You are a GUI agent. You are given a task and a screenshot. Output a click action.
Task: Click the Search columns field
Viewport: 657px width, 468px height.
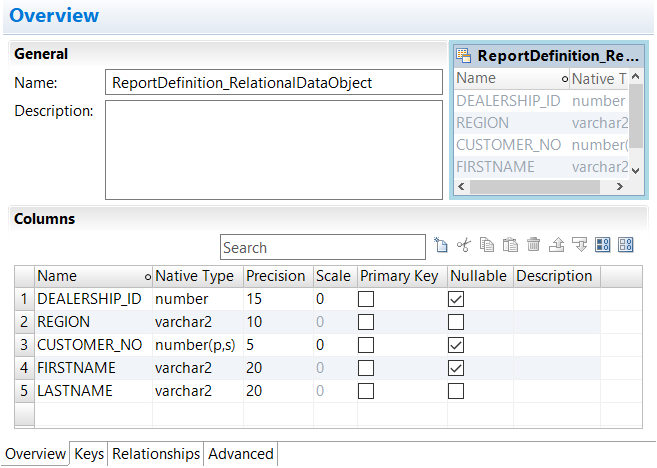pyautogui.click(x=322, y=247)
